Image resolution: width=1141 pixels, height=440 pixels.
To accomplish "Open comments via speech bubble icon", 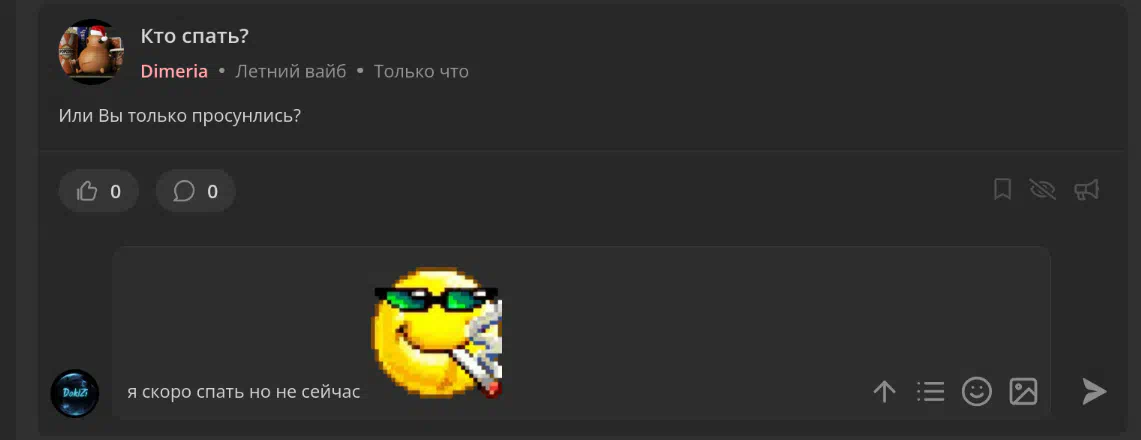I will pyautogui.click(x=184, y=191).
